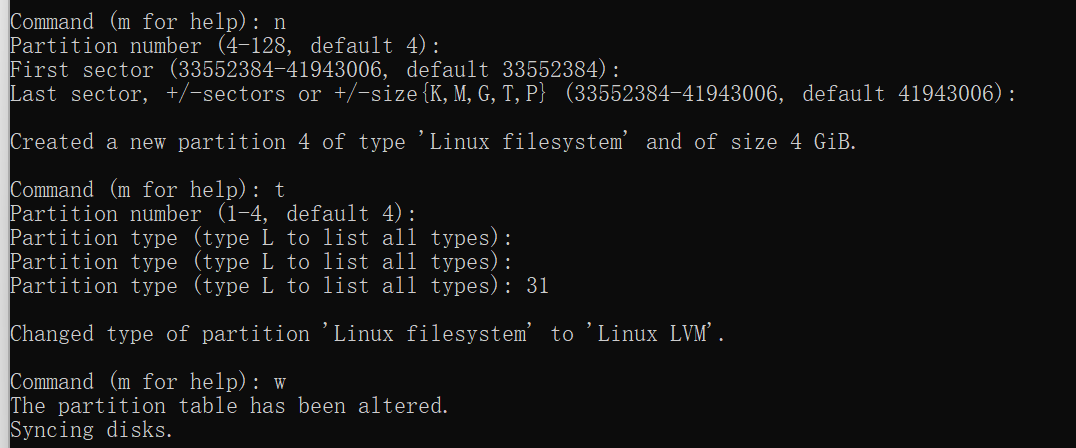Click the 'Linux filesystem' text in the creation message
This screenshot has width=1076, height=448.
pyautogui.click(x=526, y=142)
